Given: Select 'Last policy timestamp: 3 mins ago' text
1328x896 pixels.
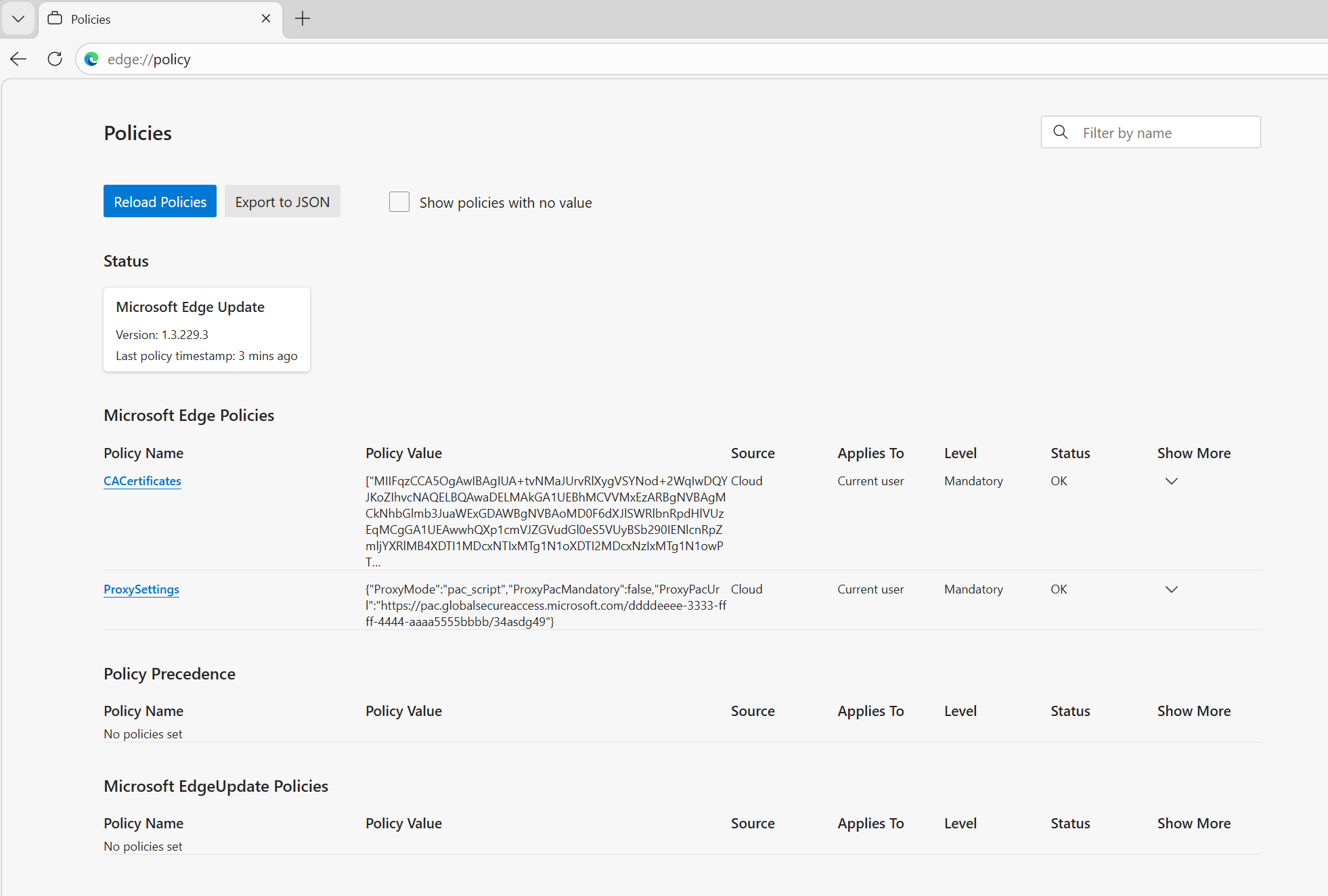Looking at the screenshot, I should pos(206,356).
